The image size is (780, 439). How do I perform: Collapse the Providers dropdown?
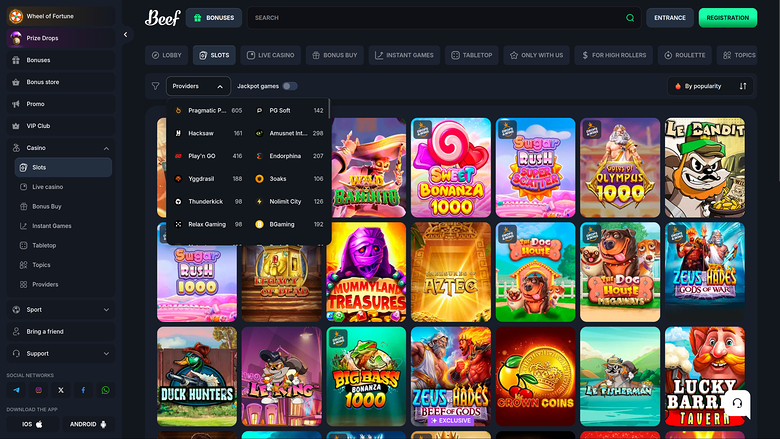coord(198,86)
